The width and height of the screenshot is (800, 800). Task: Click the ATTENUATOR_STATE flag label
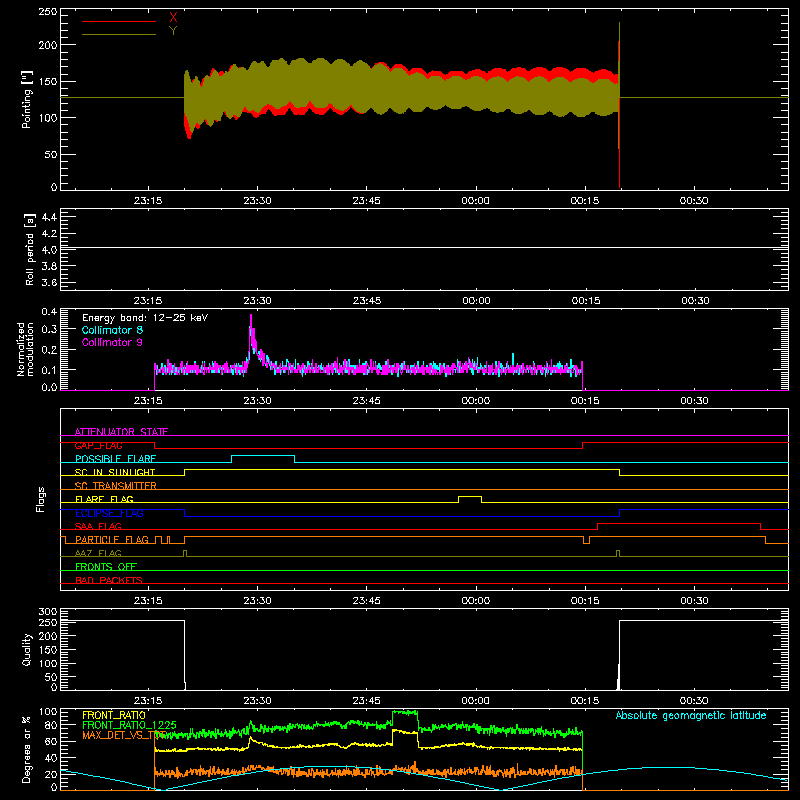(121, 432)
